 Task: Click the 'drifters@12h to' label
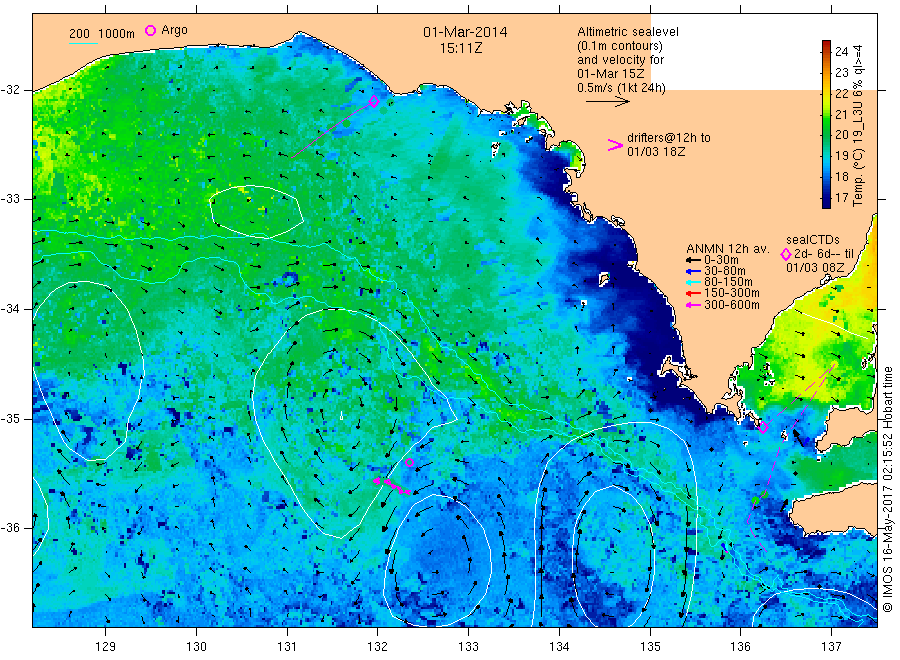click(669, 138)
